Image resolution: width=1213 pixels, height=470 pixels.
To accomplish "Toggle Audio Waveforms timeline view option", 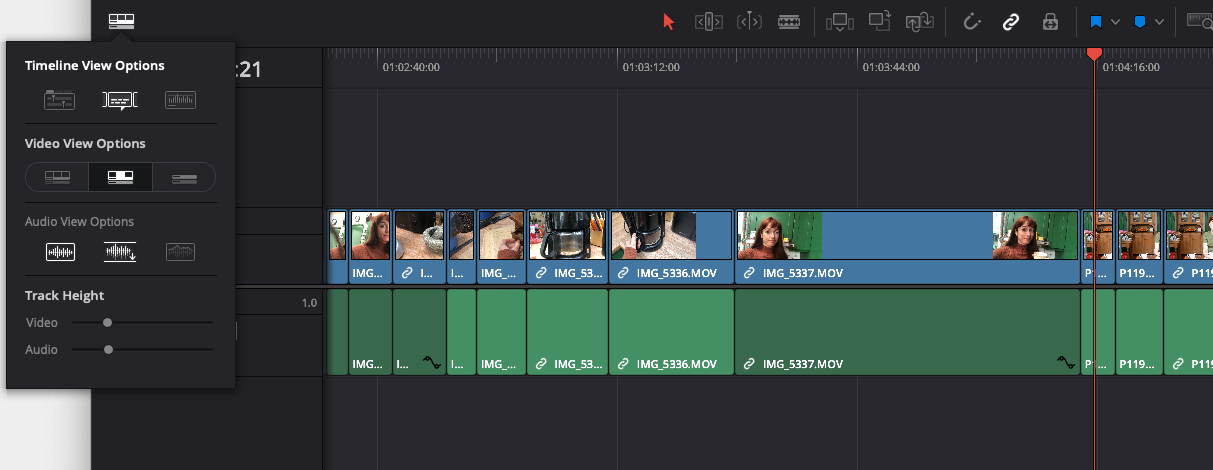I will click(180, 99).
